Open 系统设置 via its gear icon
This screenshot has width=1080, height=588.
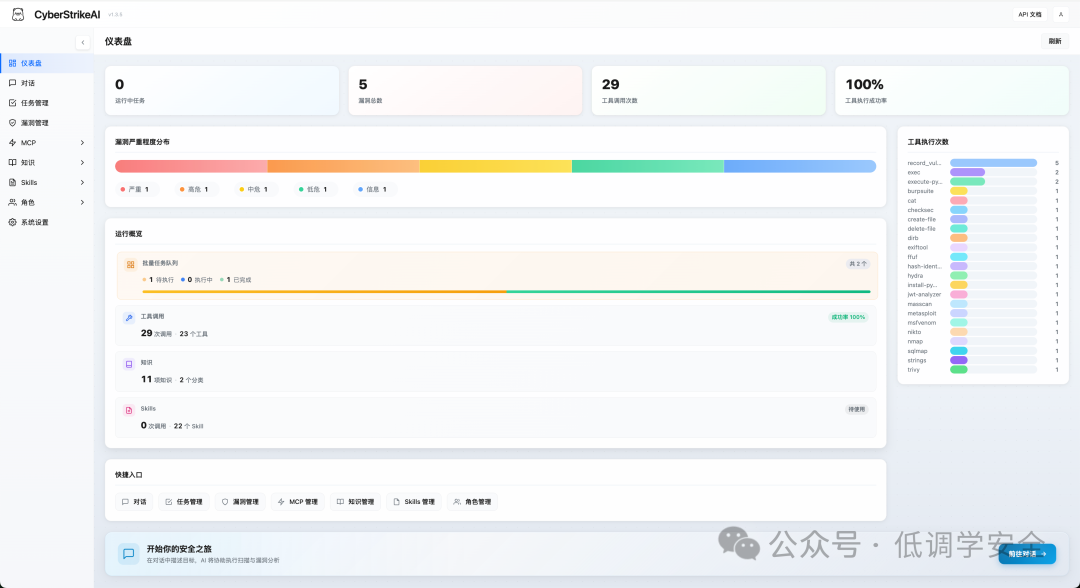click(x=12, y=222)
